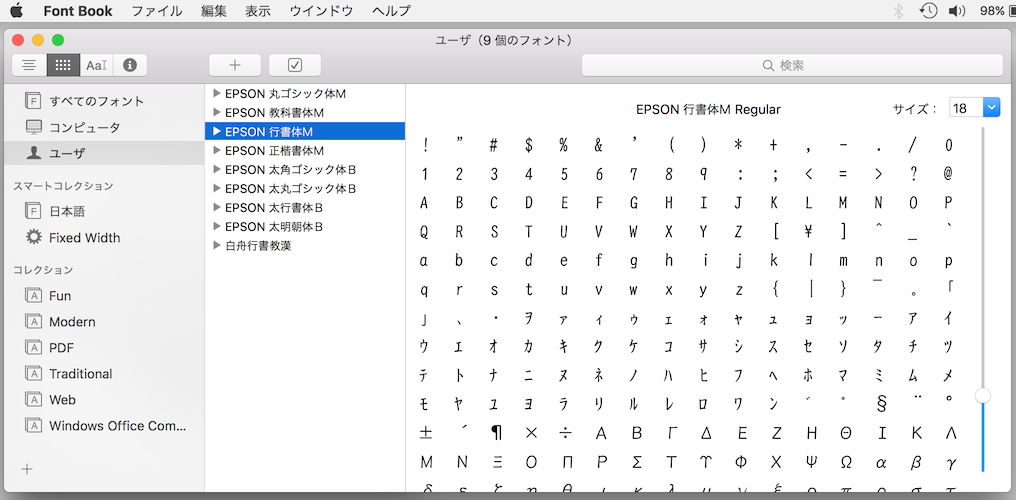Expand the EPSON 太角ゴシック体B disclosure triangle
The image size is (1016, 500).
(x=217, y=170)
